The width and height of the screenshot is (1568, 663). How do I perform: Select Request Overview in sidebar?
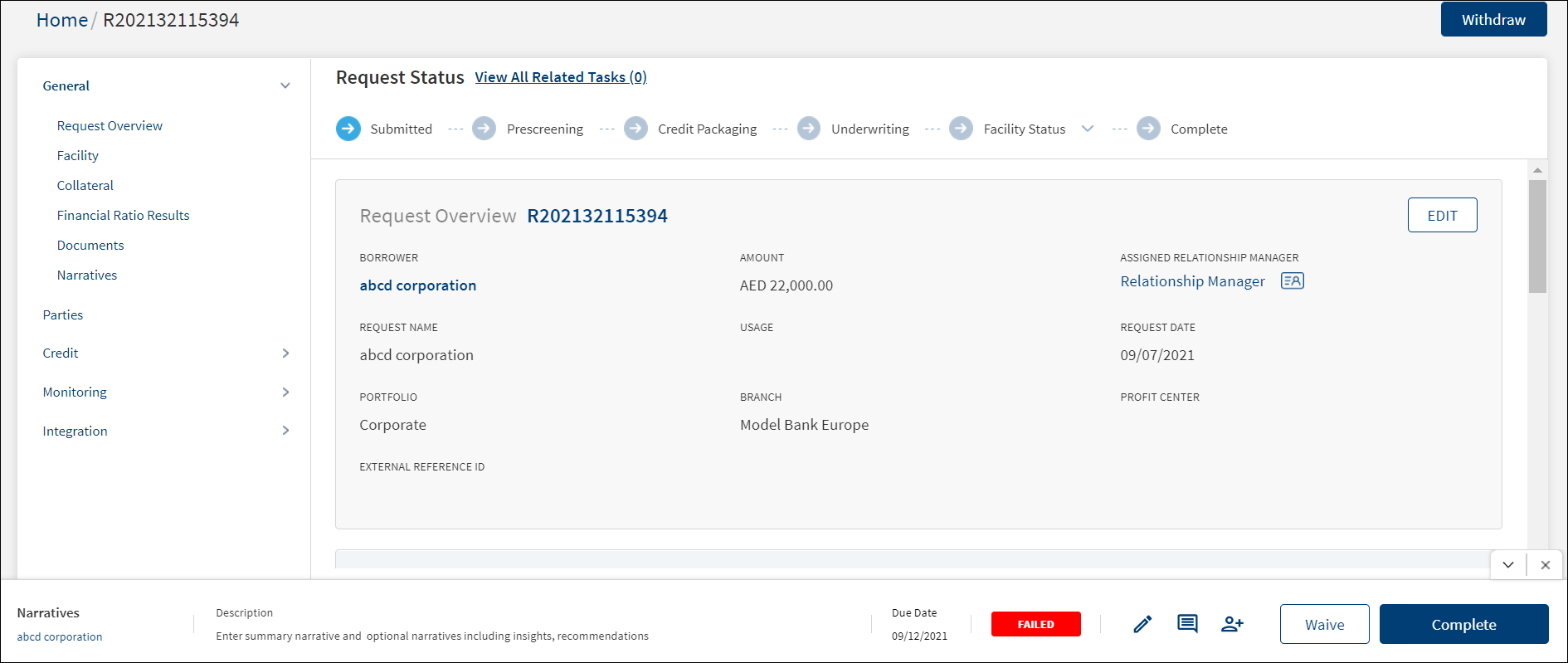pos(110,126)
